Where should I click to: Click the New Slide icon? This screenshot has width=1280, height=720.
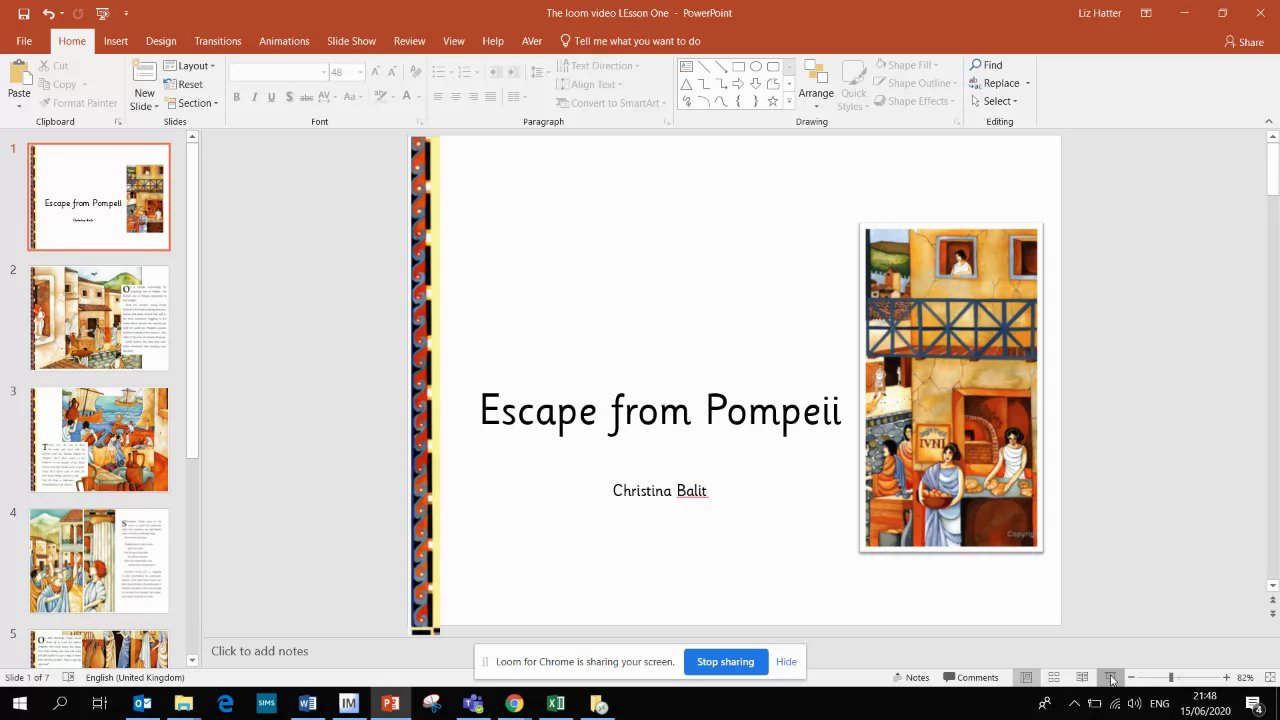click(x=144, y=74)
